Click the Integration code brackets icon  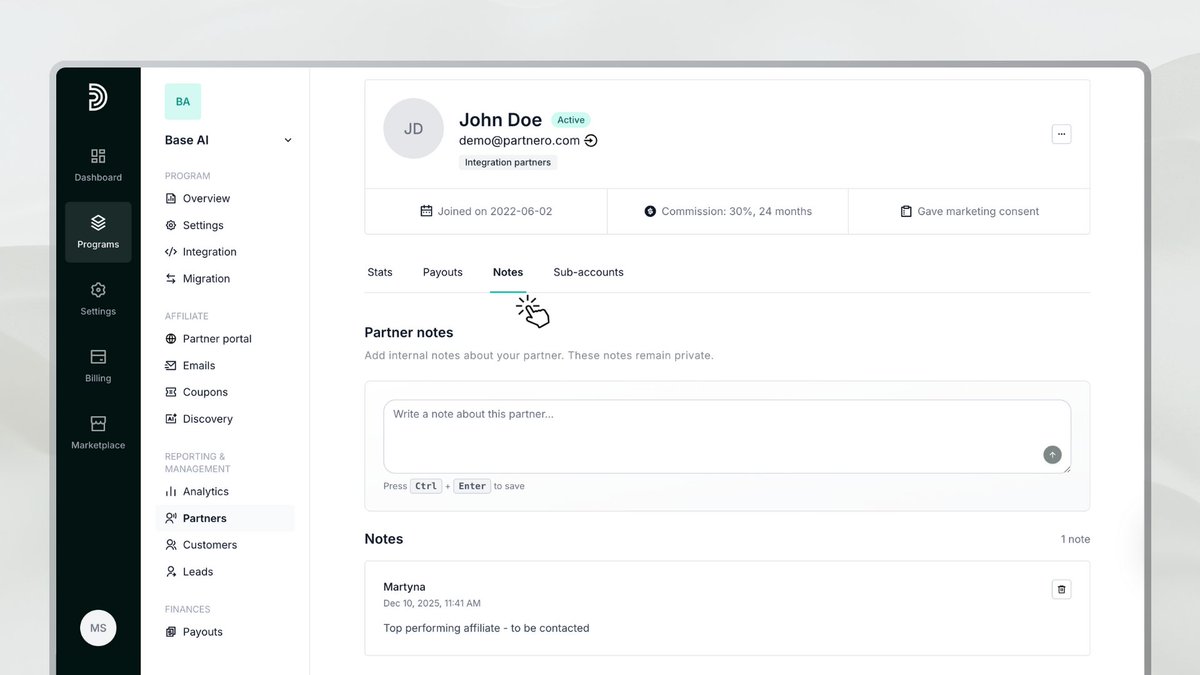tap(171, 252)
